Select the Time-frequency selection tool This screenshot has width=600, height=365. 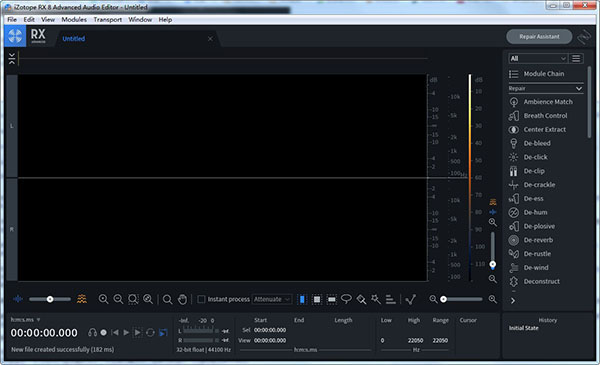point(317,299)
